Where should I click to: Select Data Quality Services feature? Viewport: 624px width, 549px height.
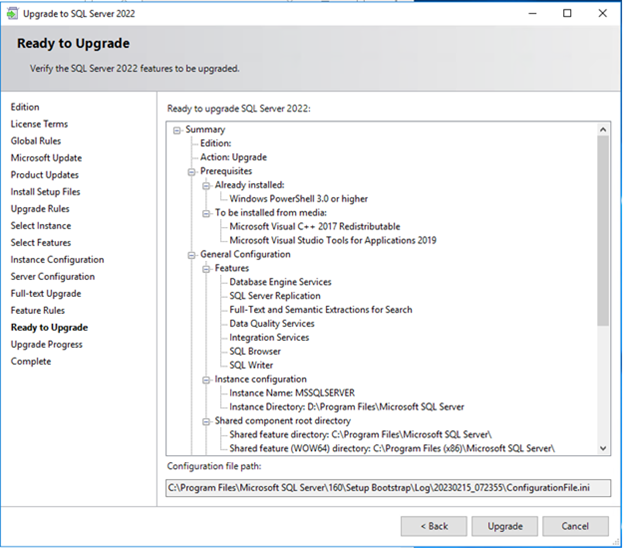[x=272, y=323]
